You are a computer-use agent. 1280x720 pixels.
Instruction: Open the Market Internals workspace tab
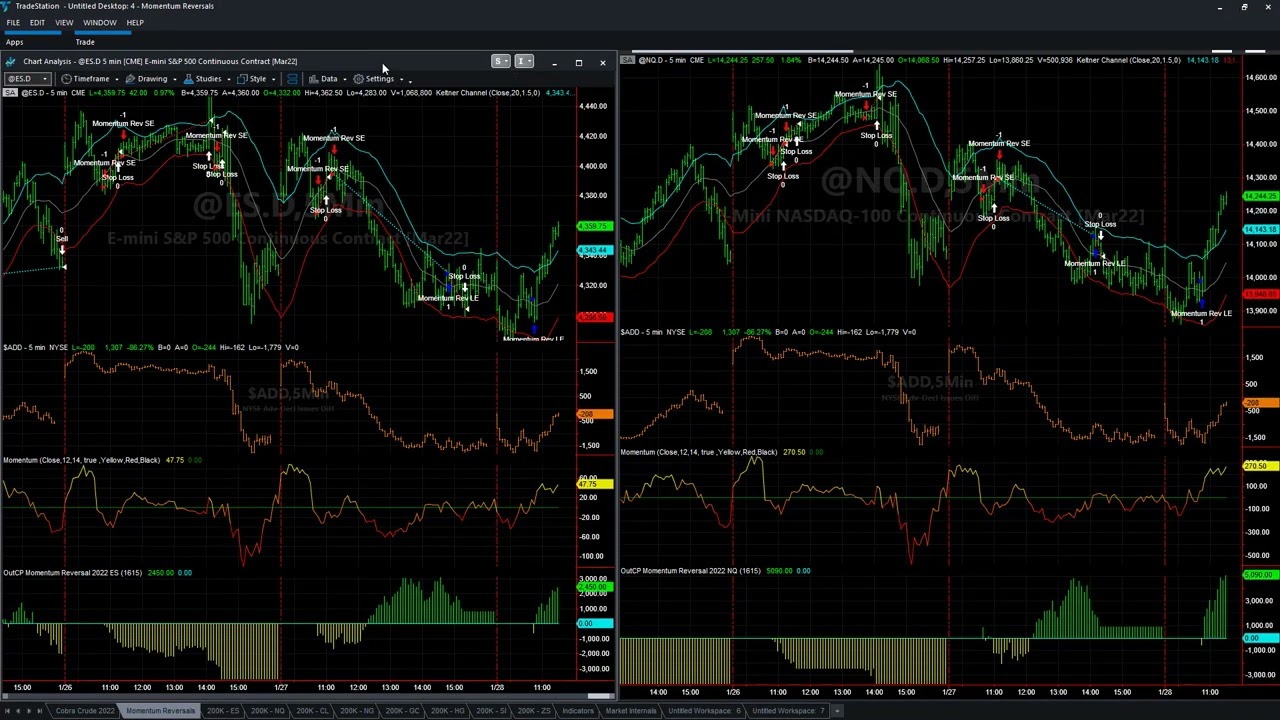tap(631, 711)
